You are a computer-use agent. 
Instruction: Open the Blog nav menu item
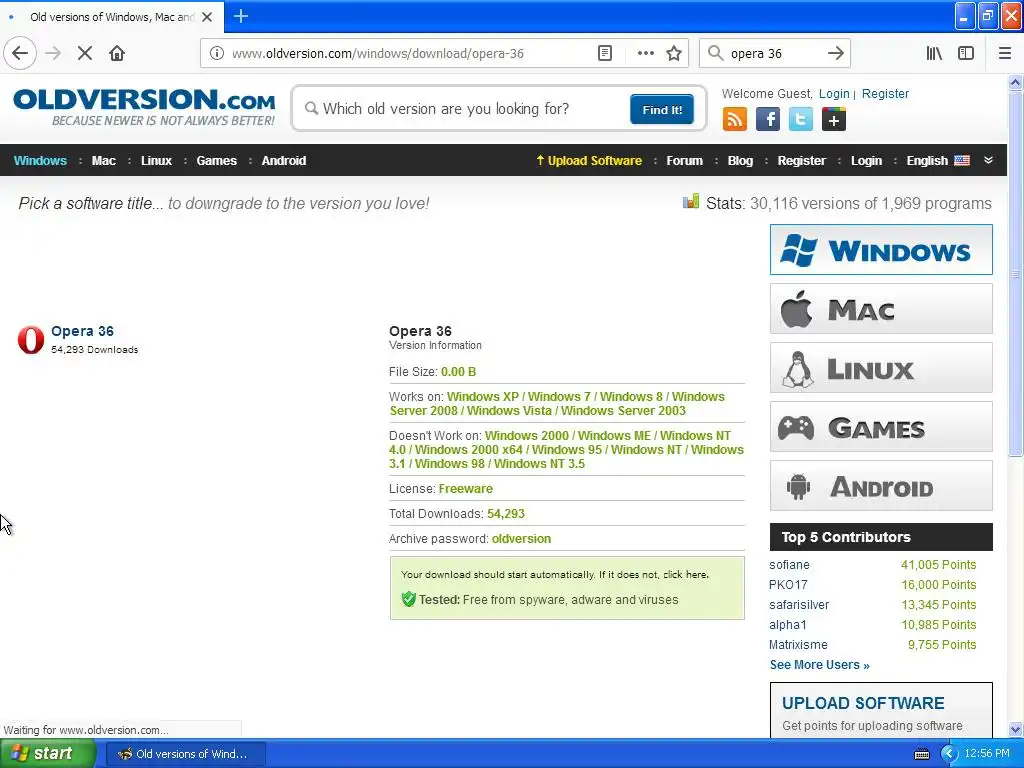click(740, 161)
